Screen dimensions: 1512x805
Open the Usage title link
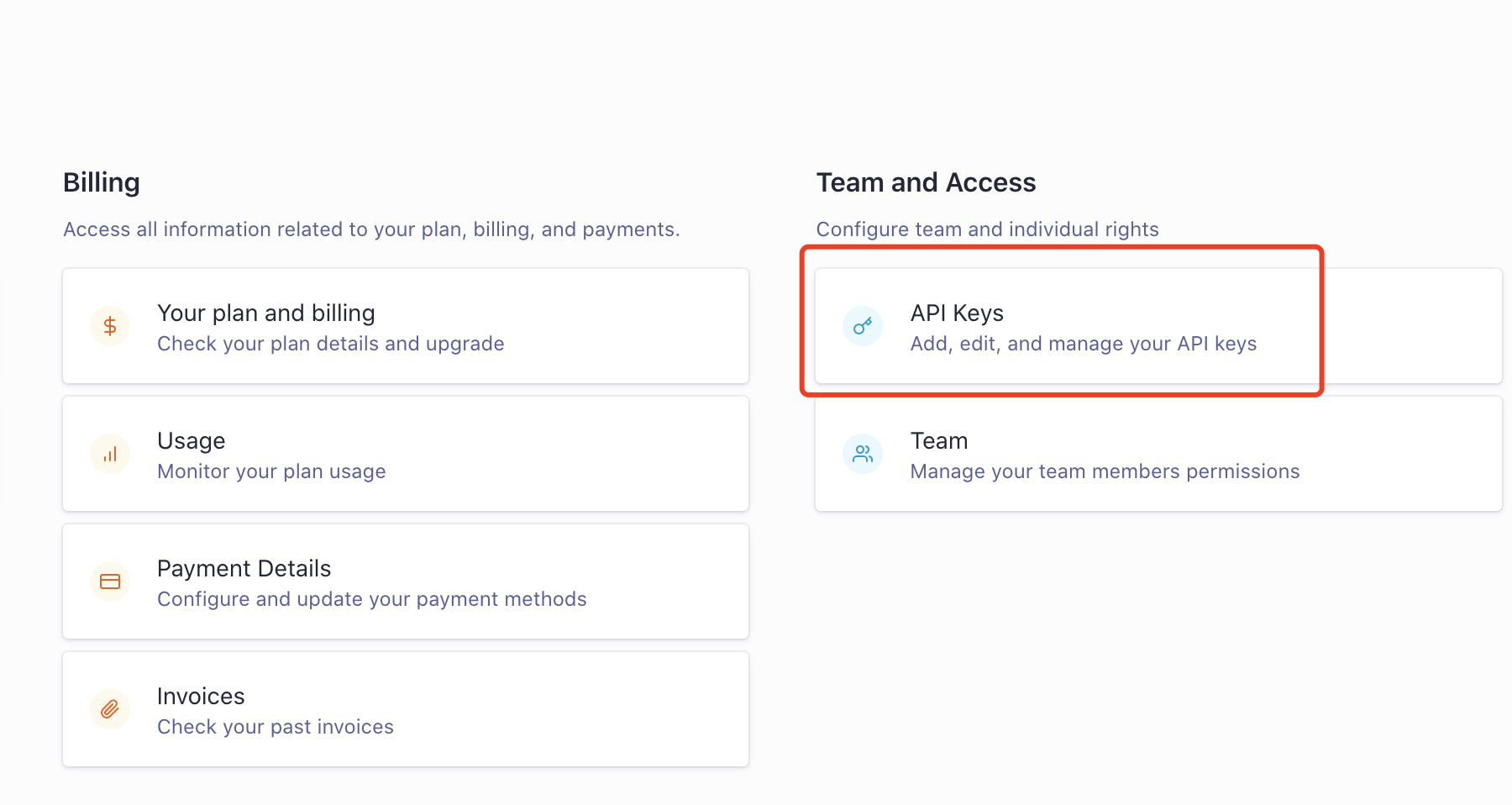[192, 441]
